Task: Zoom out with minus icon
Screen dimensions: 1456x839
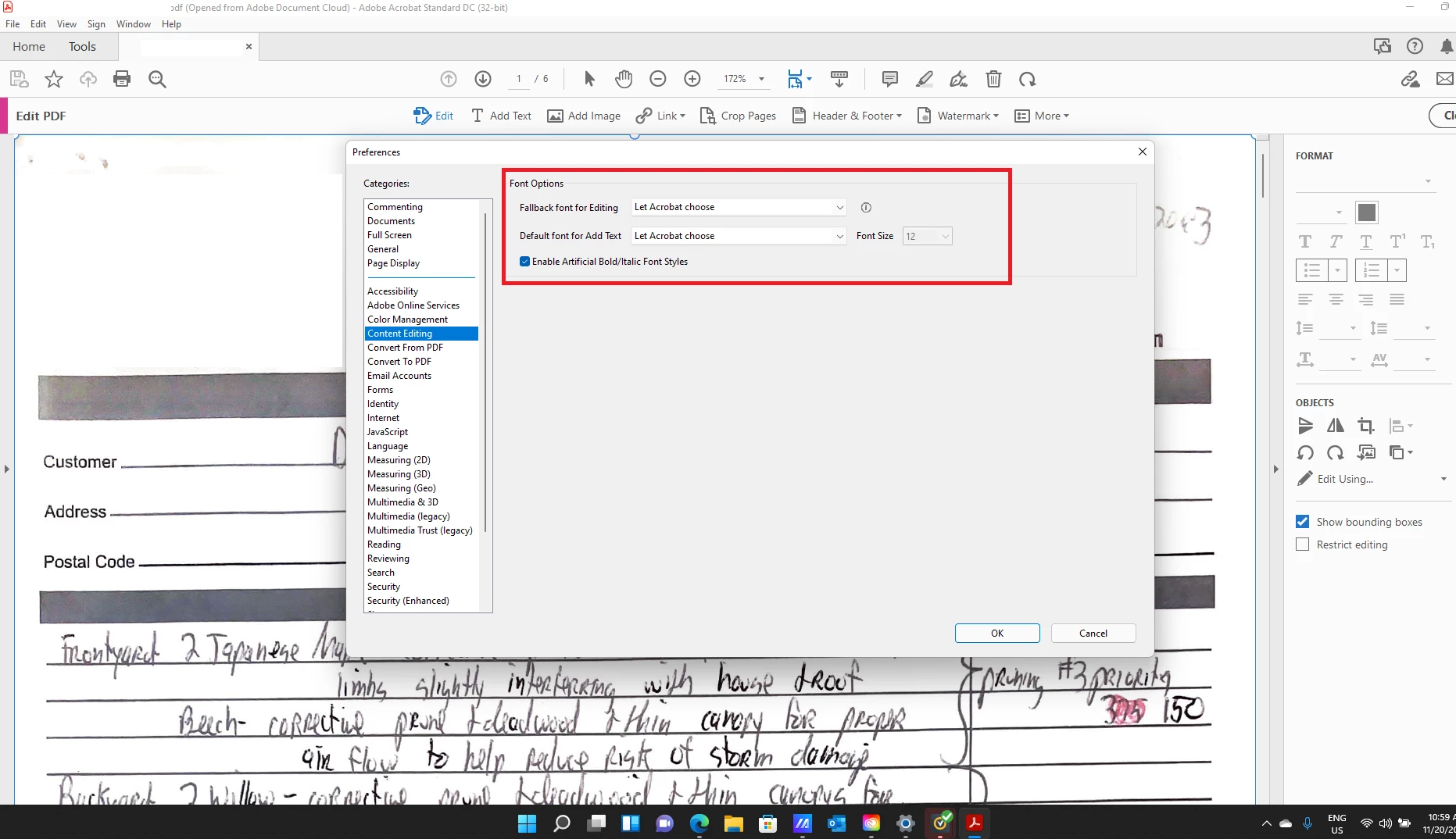Action: pos(658,79)
